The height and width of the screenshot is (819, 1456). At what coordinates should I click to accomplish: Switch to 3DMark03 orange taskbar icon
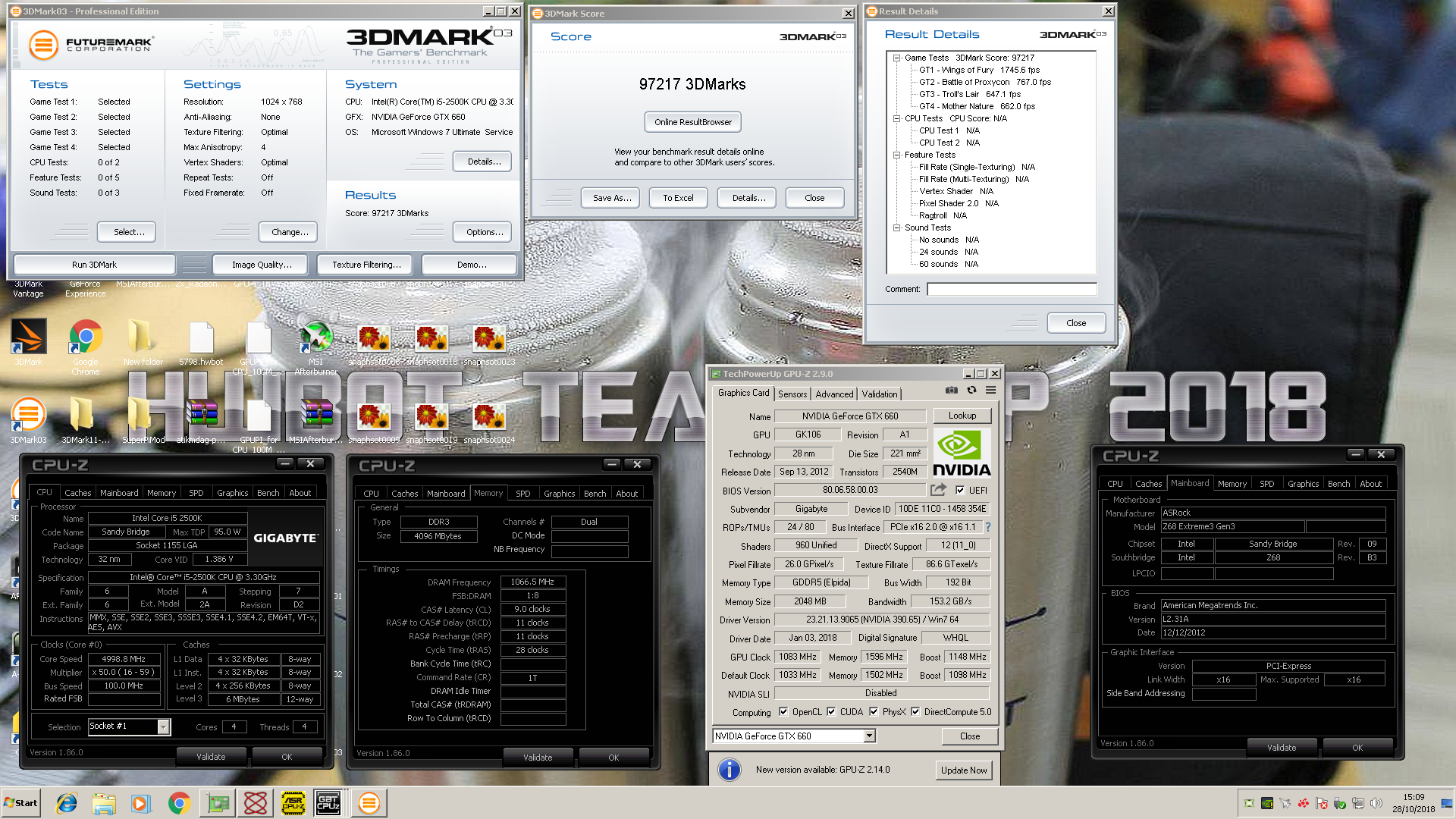tap(369, 803)
